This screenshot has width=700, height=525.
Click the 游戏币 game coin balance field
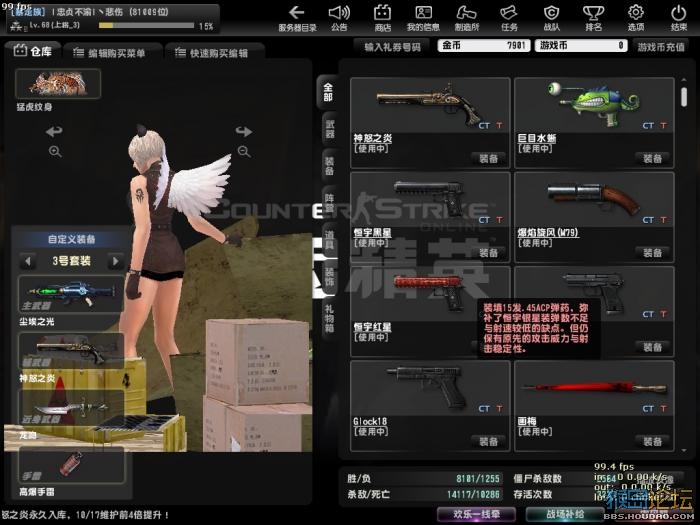(x=581, y=46)
